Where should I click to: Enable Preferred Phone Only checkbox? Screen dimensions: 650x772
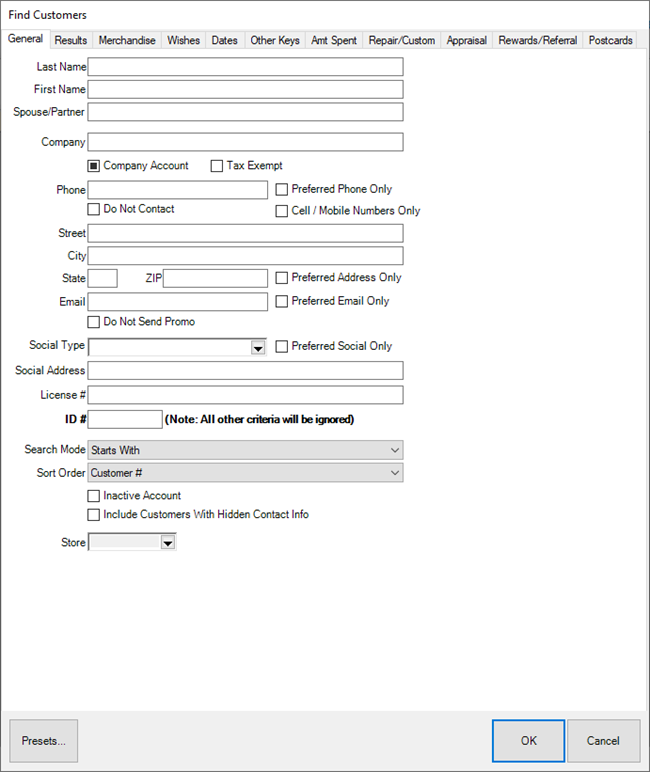point(282,189)
